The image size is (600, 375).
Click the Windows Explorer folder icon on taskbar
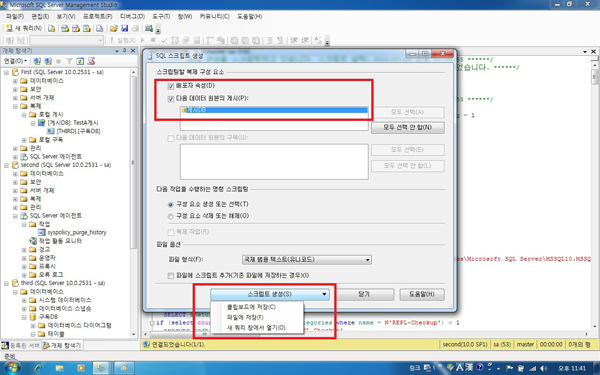point(59,368)
